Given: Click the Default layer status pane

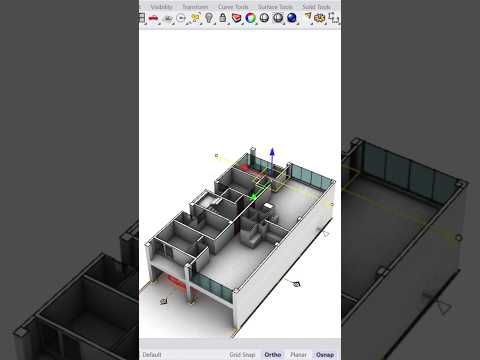Looking at the screenshot, I should 152,355.
